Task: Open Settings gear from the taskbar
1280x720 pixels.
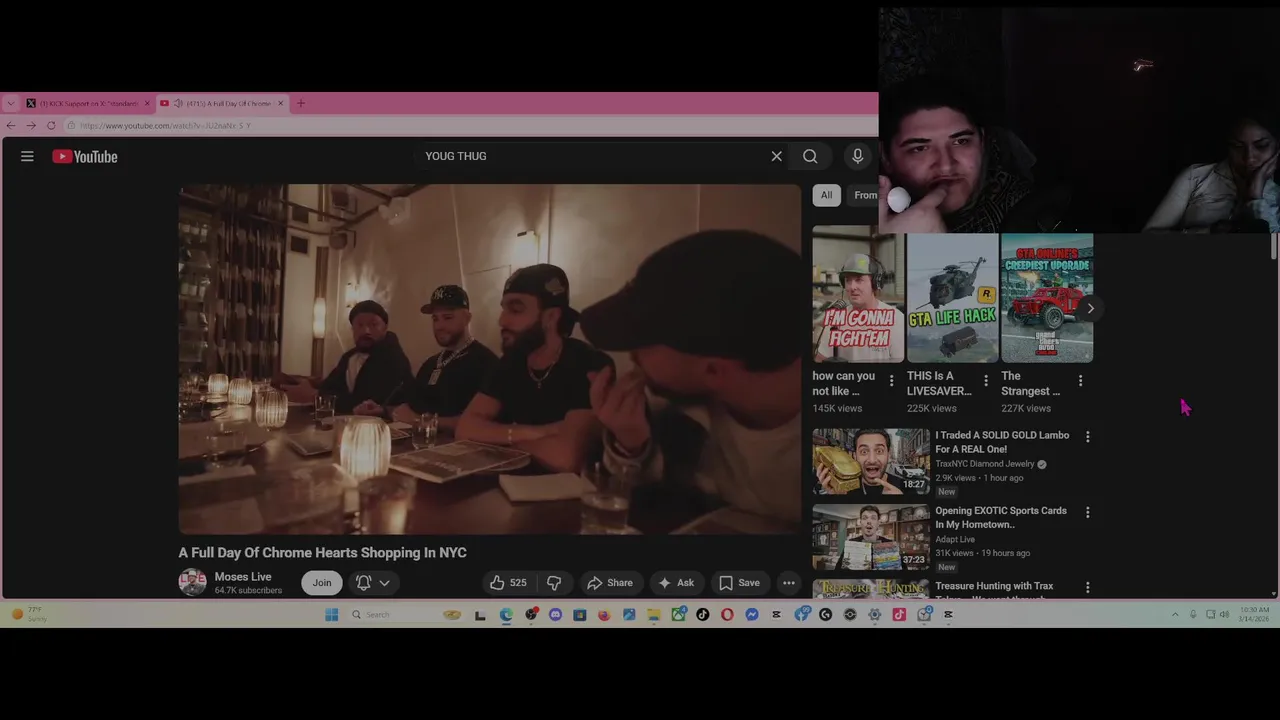Action: click(874, 614)
